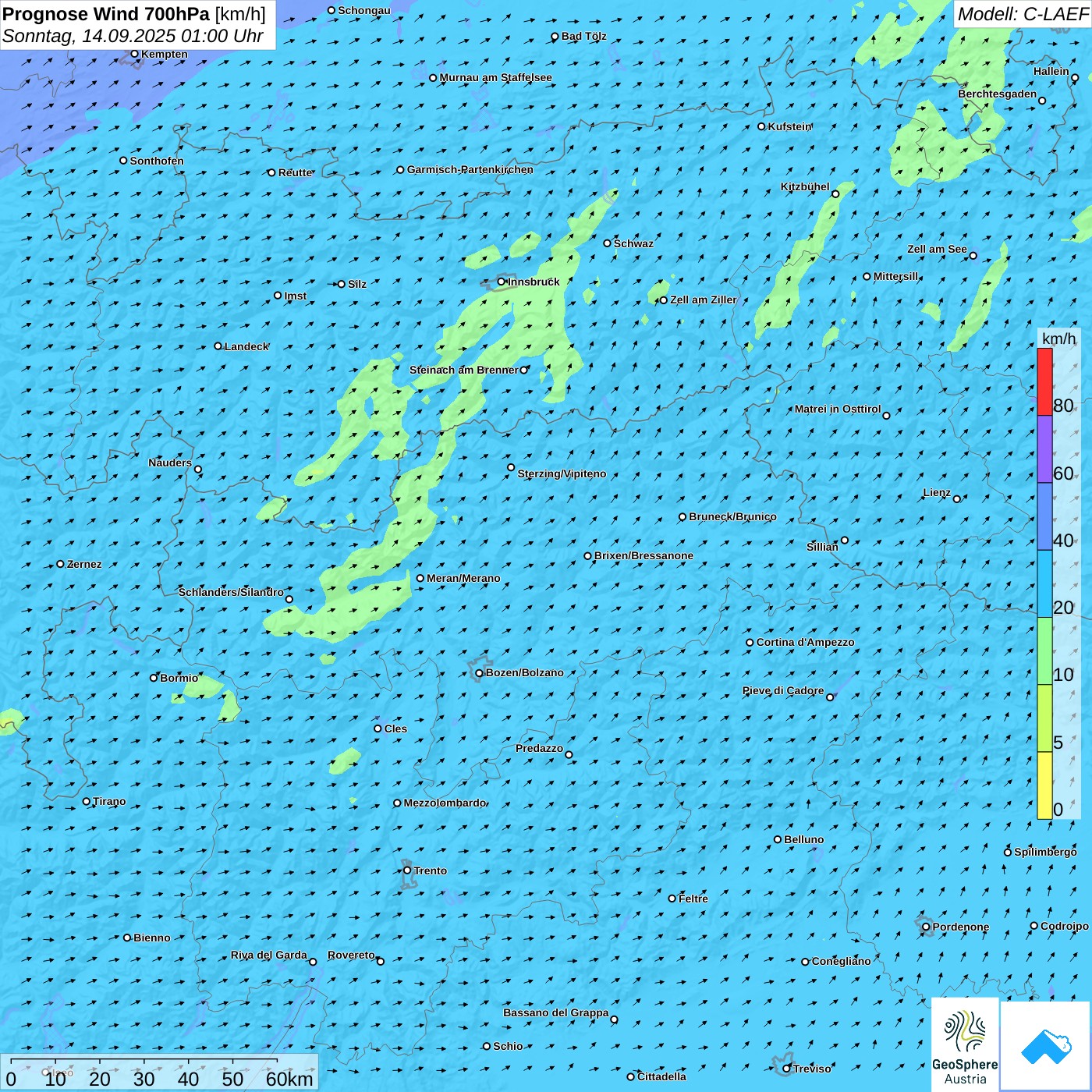Select the purple swatch in the wind legend
Image resolution: width=1092 pixels, height=1092 pixels.
[1044, 449]
